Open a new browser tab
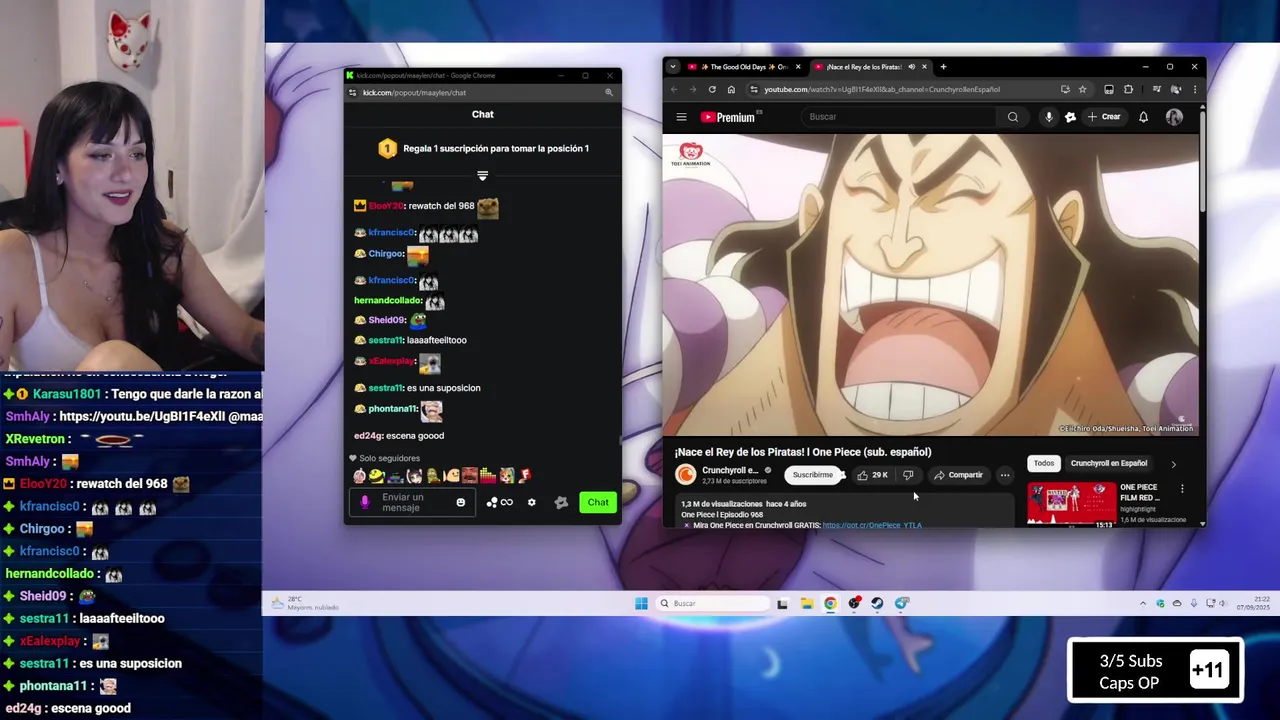Screen dimensions: 1280x720 pos(943,67)
